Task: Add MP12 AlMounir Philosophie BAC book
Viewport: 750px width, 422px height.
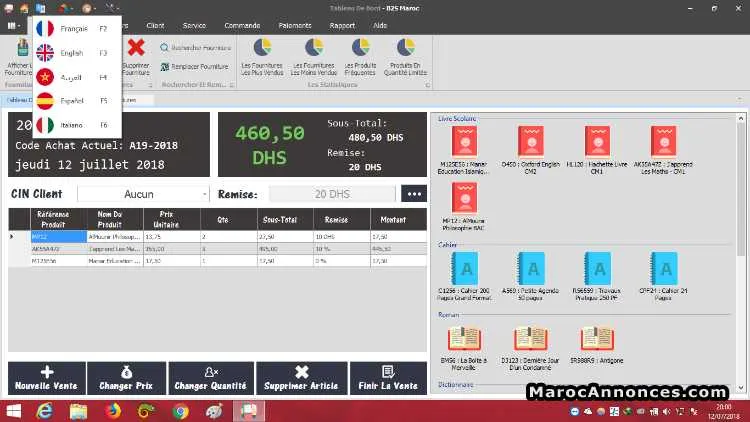Action: (x=464, y=206)
